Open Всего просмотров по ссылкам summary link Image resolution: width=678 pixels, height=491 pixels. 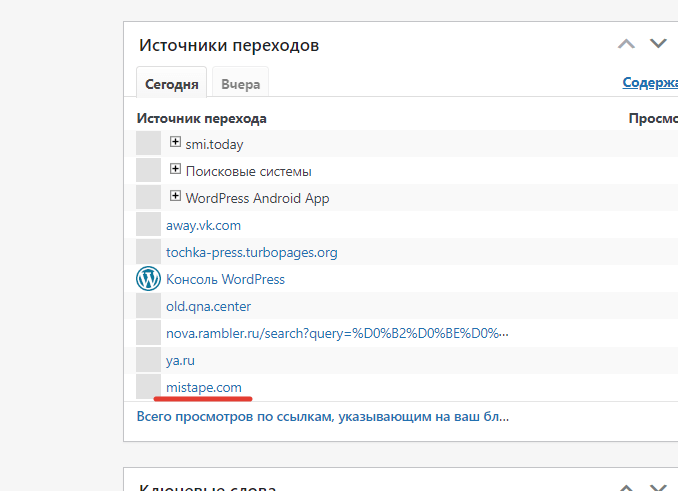(x=323, y=416)
